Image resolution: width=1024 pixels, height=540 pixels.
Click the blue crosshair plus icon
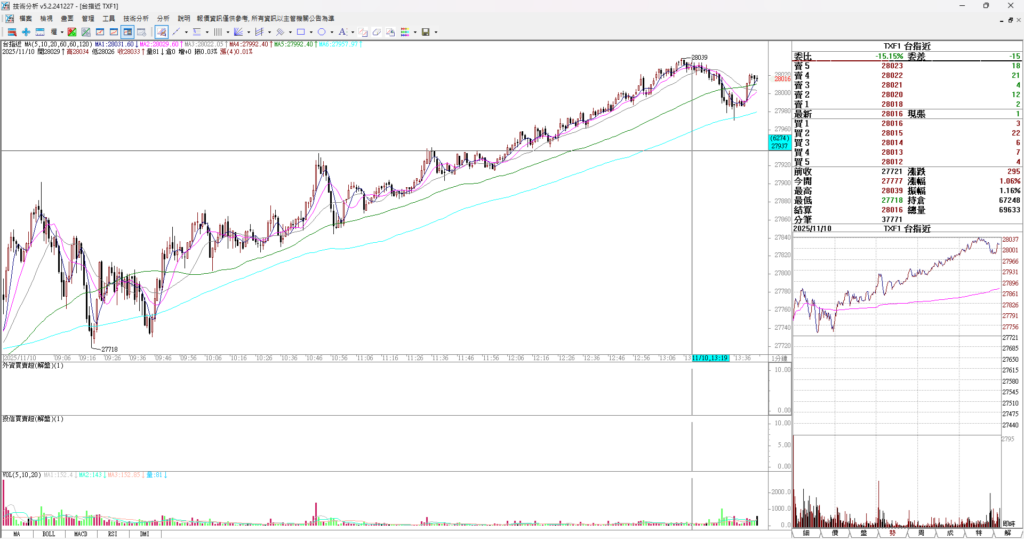pyautogui.click(x=26, y=32)
